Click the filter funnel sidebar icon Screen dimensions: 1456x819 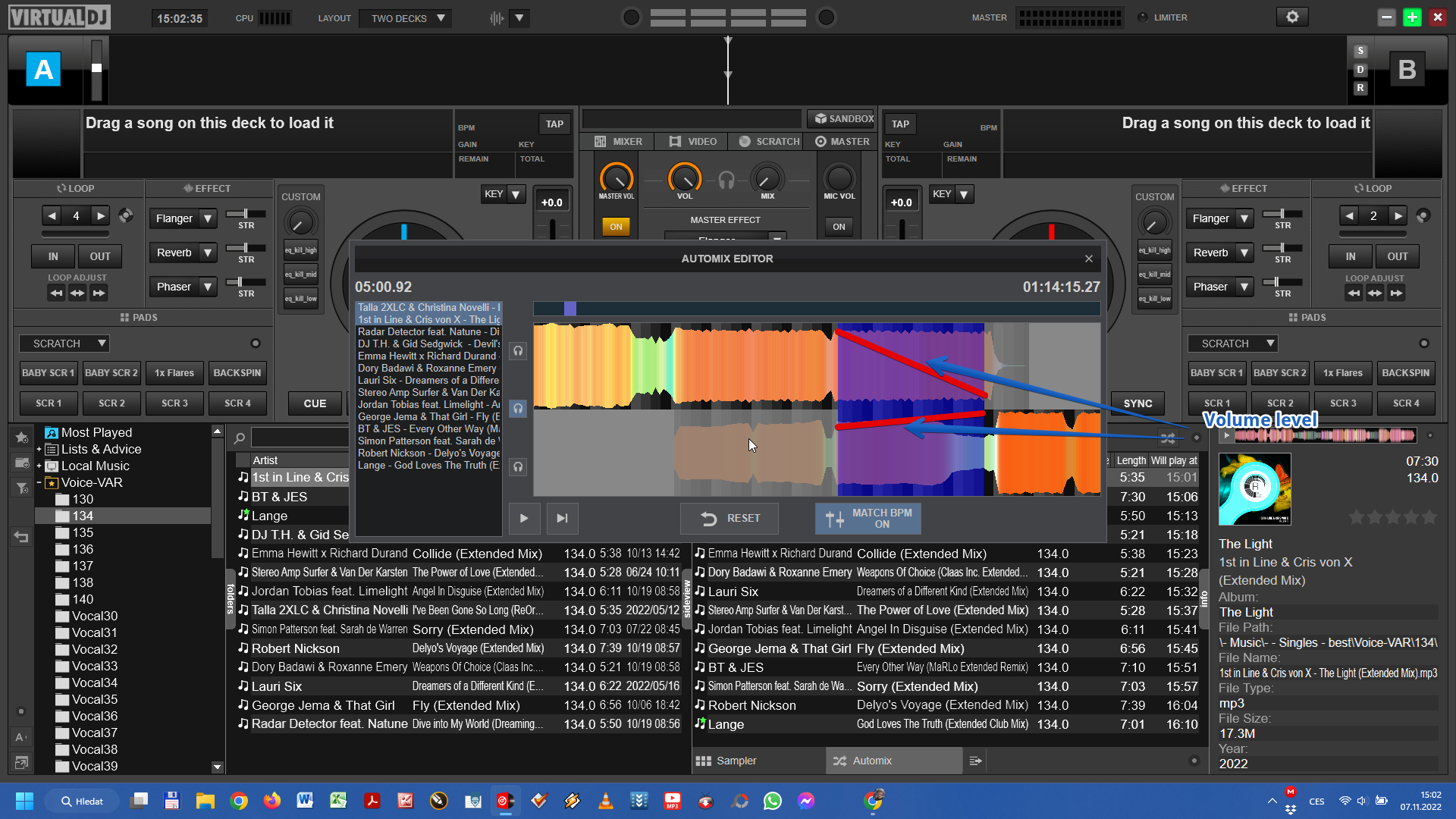tap(21, 488)
